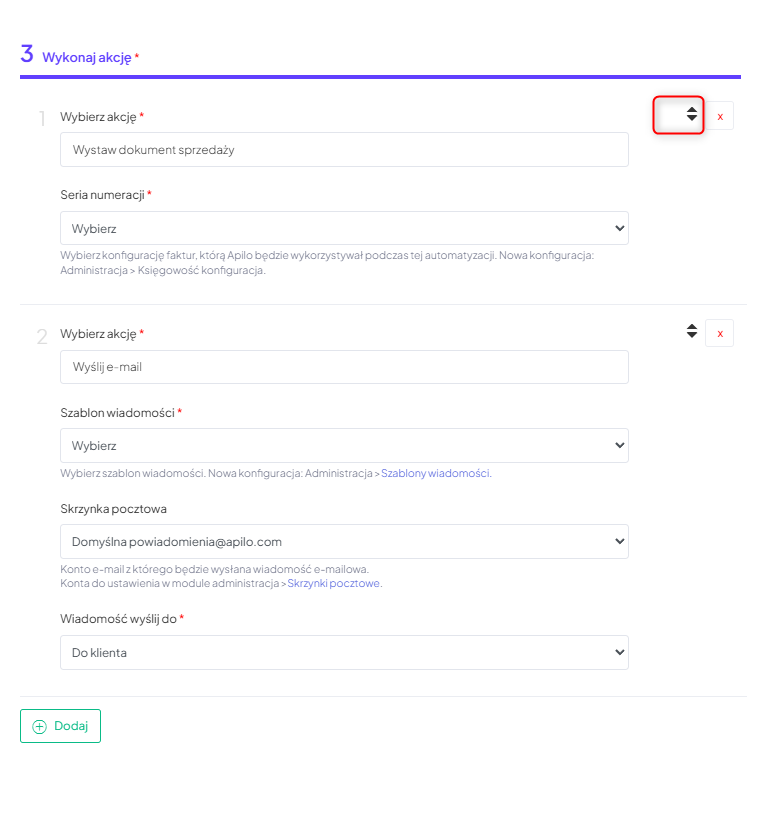
Task: Click the move-up arrow for action 1
Action: point(691,110)
